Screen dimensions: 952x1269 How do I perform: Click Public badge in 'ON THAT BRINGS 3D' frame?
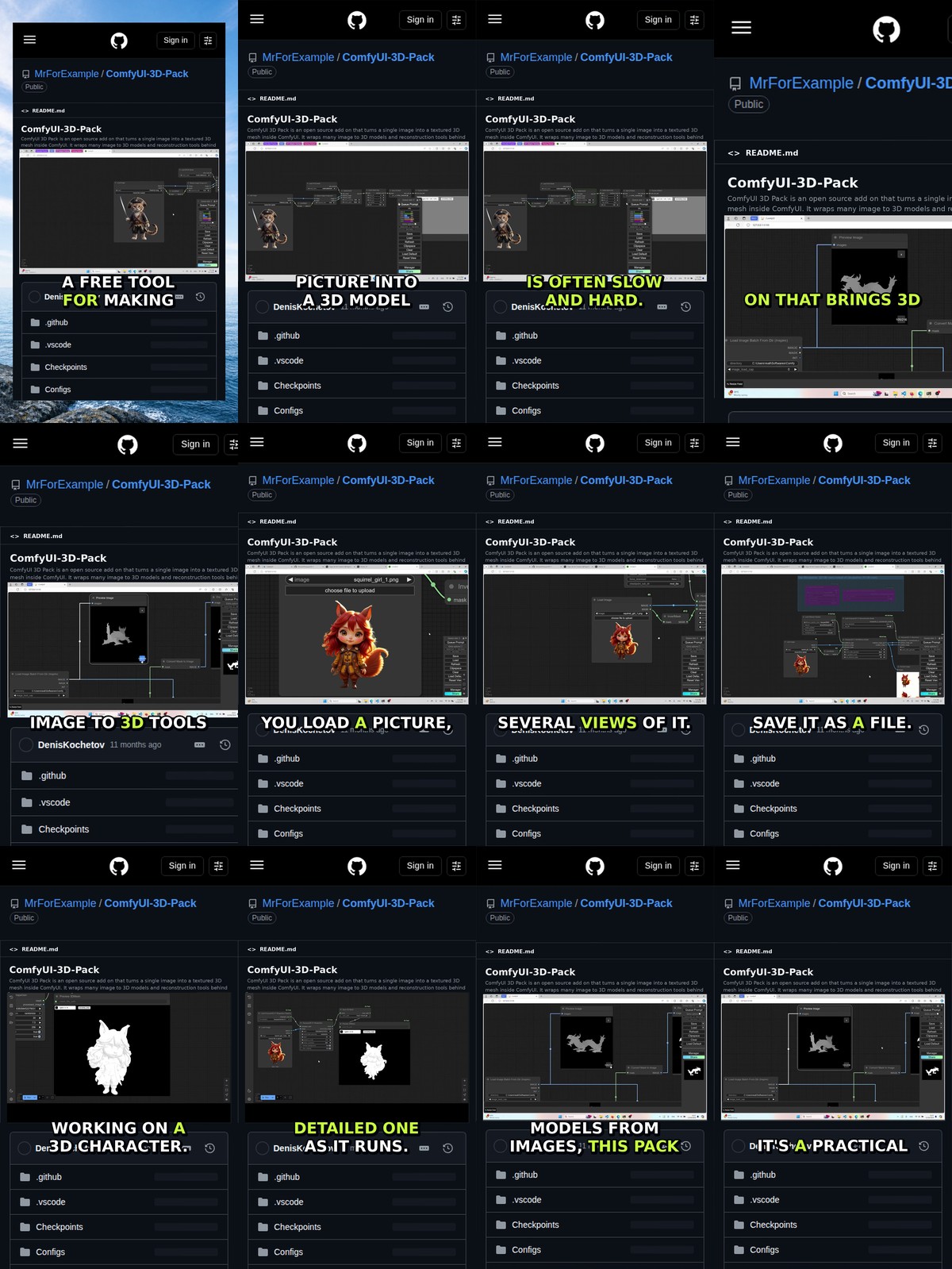[x=748, y=104]
